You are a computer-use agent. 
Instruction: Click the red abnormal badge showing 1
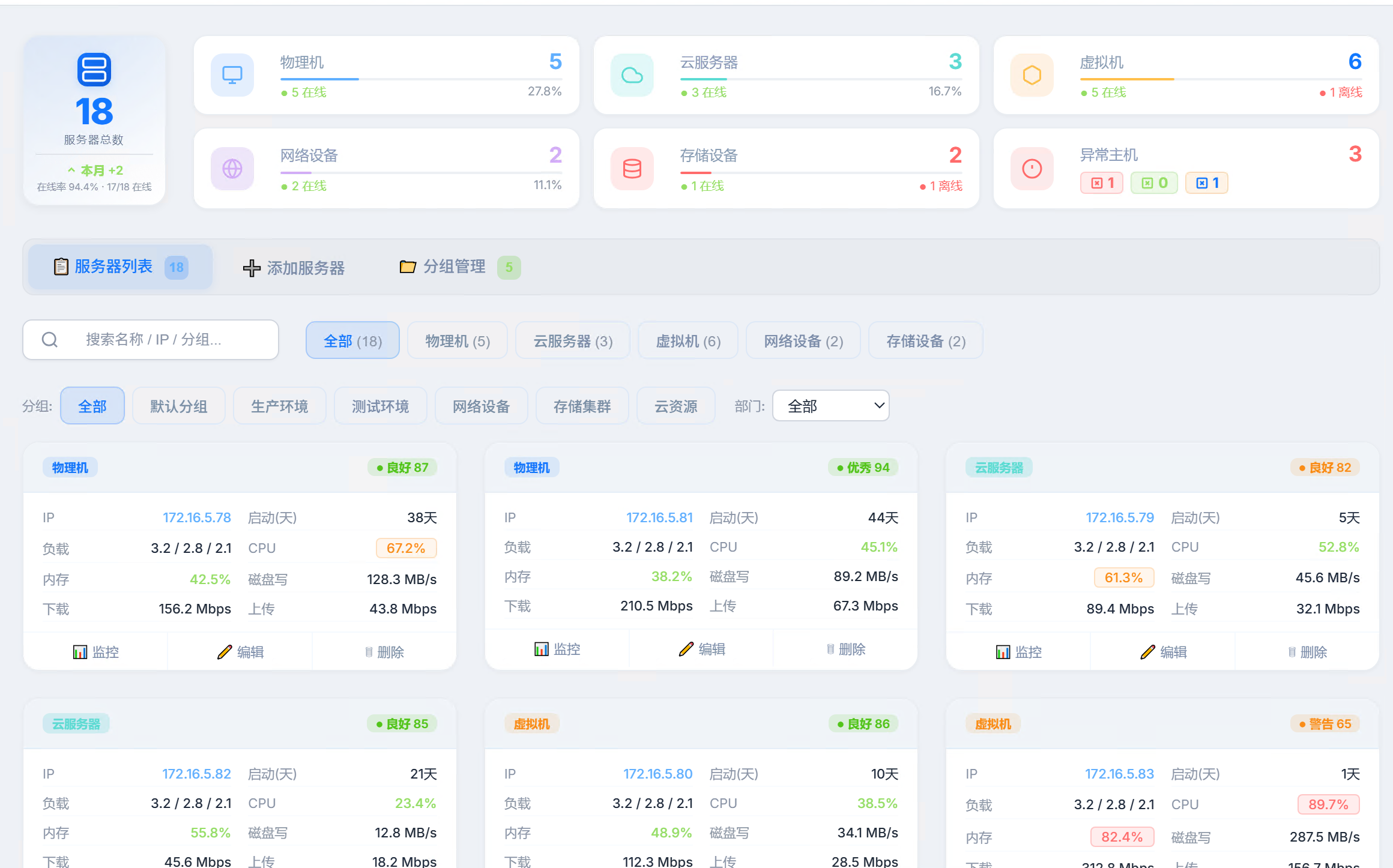[x=1102, y=183]
